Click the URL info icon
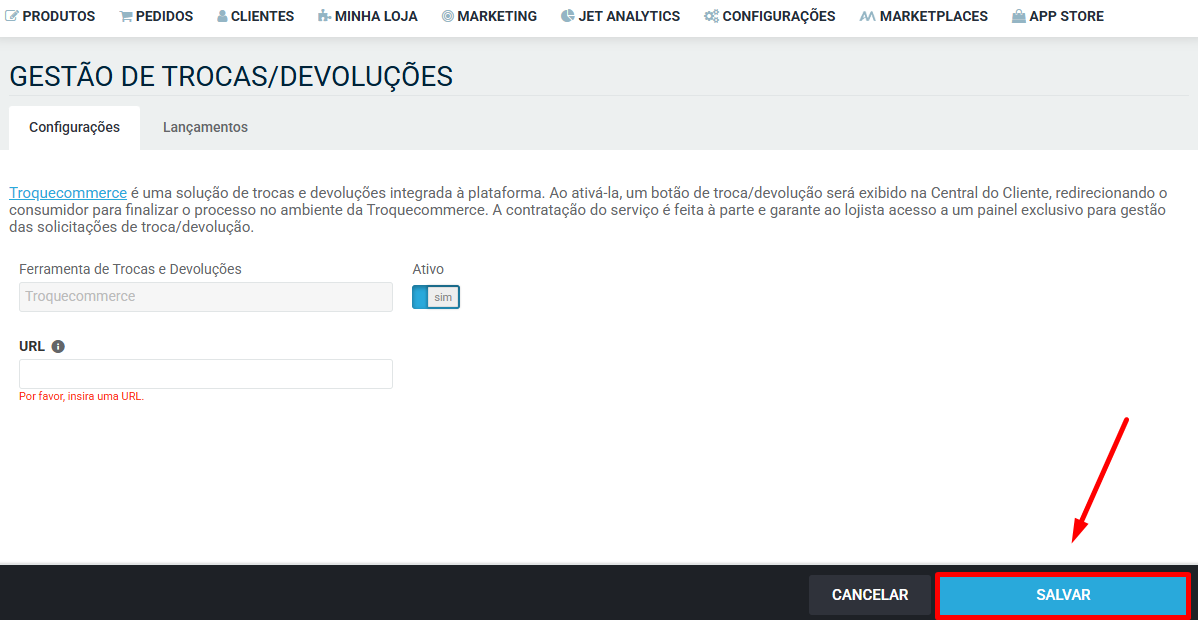 point(58,346)
